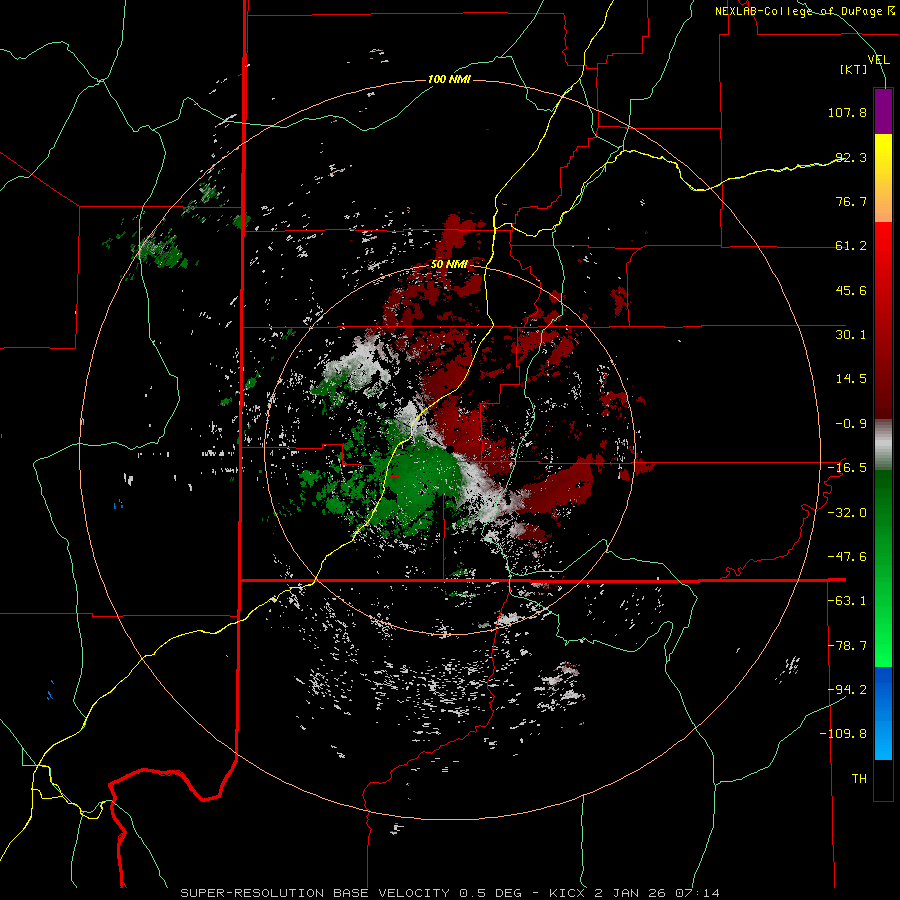Click the -63.1 legend value
Viewport: 900px width, 900px height.
[x=847, y=601]
